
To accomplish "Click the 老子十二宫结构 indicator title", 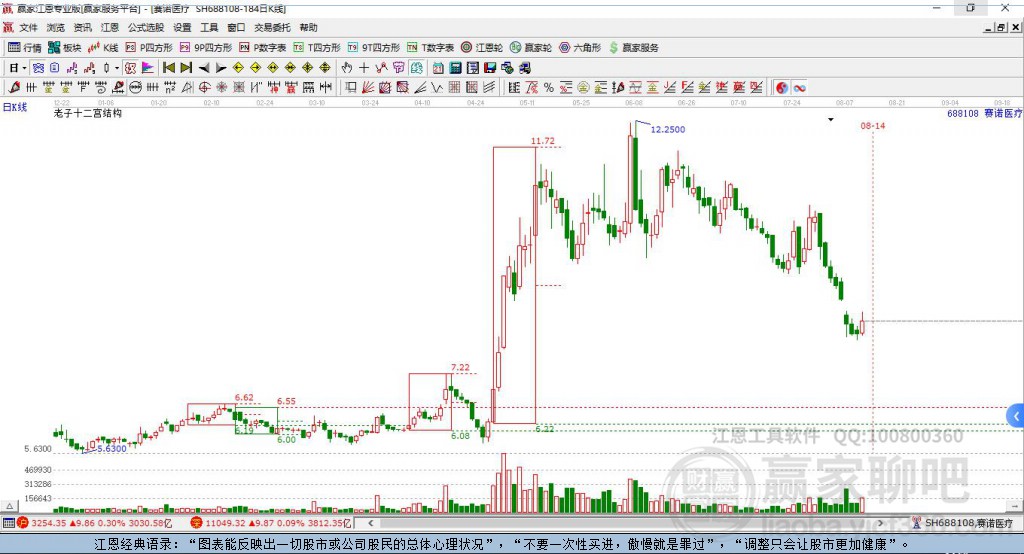I will coord(88,113).
